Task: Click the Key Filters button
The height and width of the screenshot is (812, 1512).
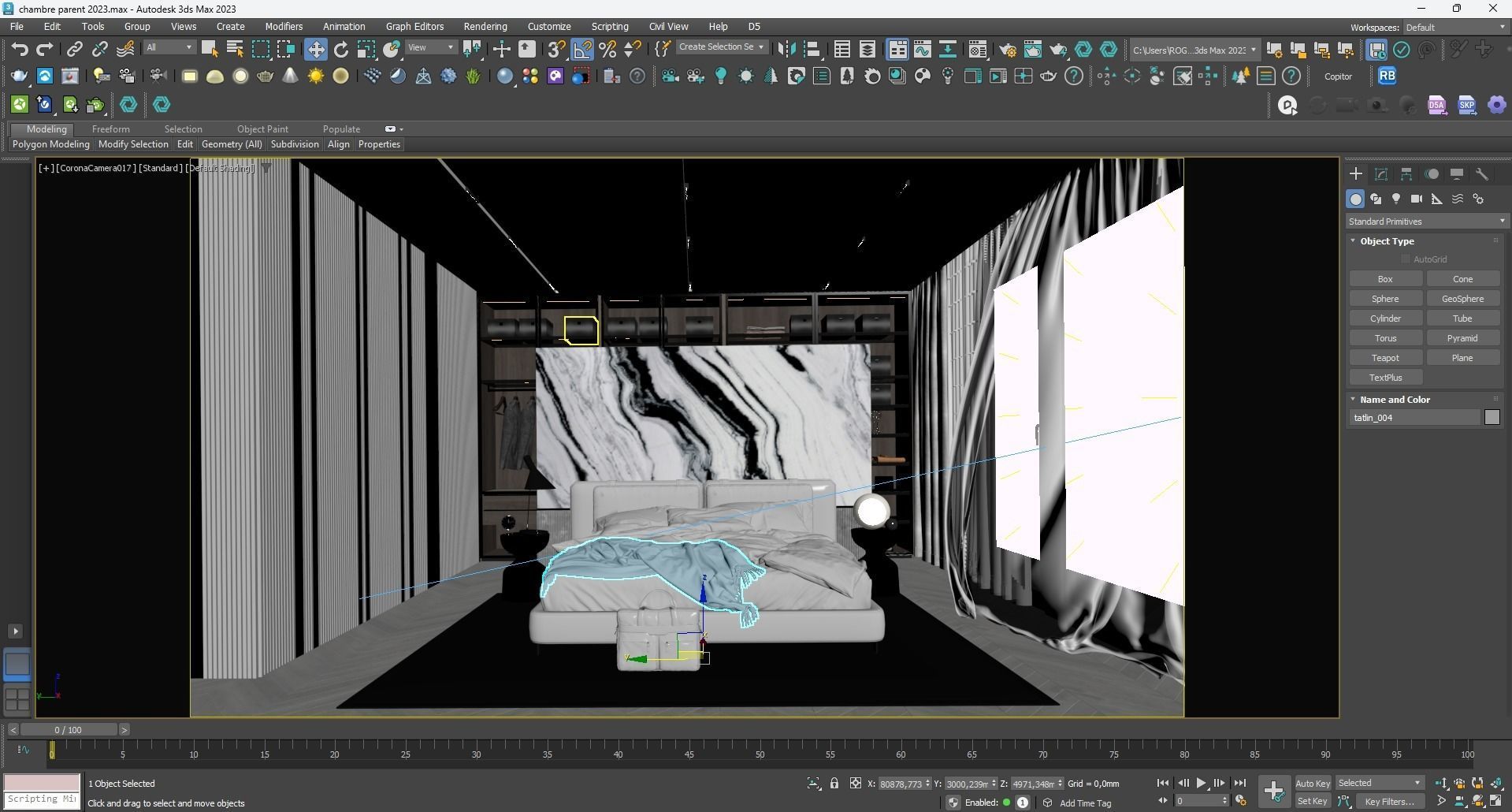Action: 1389,802
